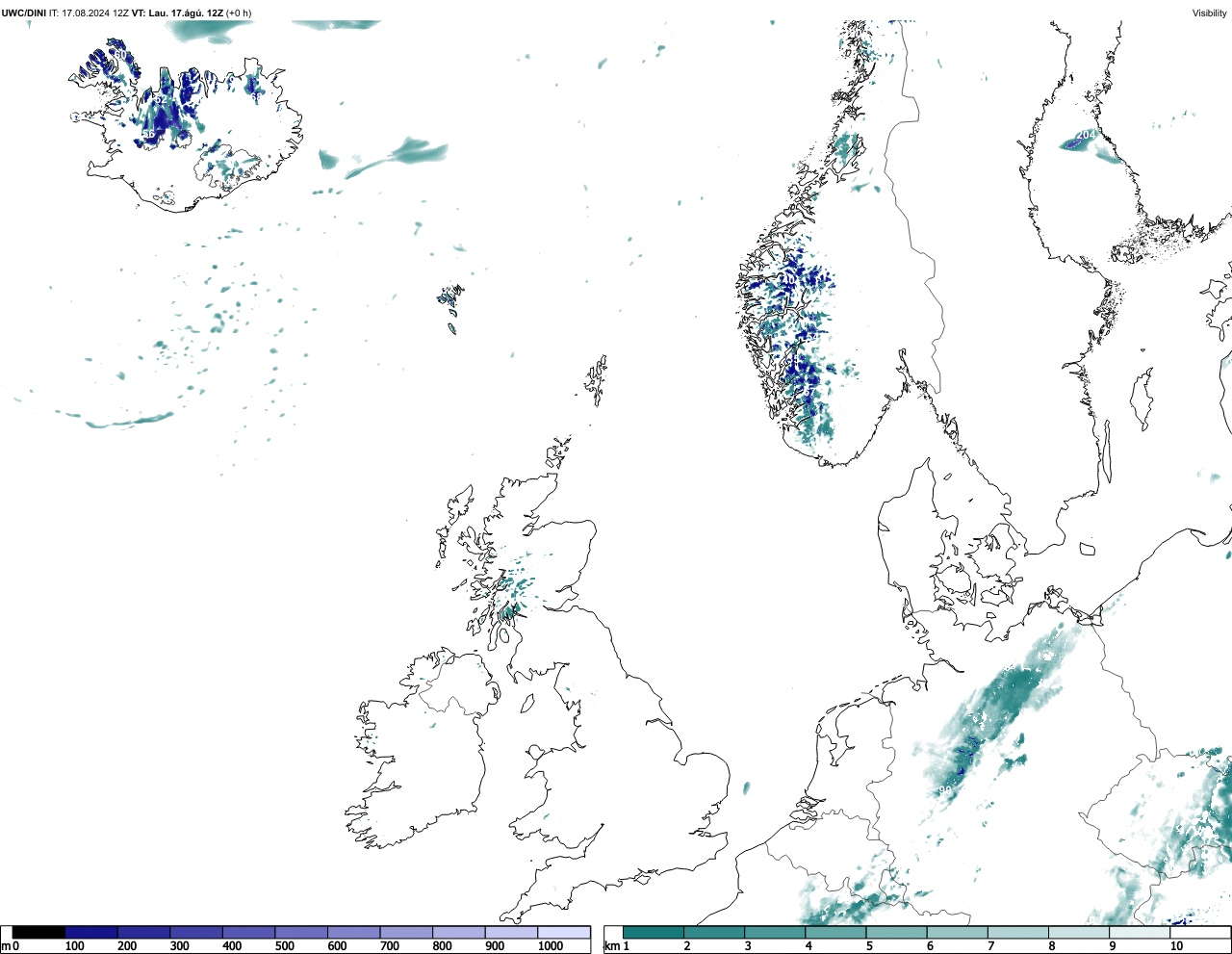Viewport: 1232px width, 954px height.
Task: Click the 'Visibility' title label
Action: [1210, 13]
